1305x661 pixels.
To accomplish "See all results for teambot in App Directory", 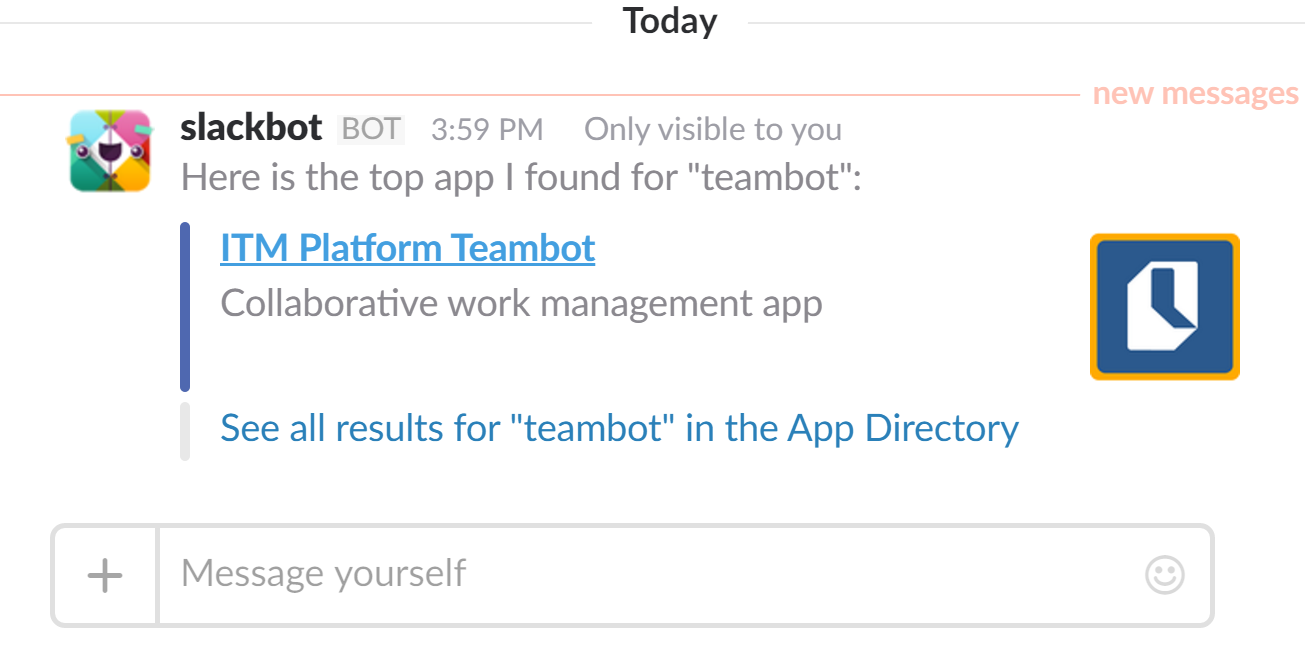I will 618,427.
